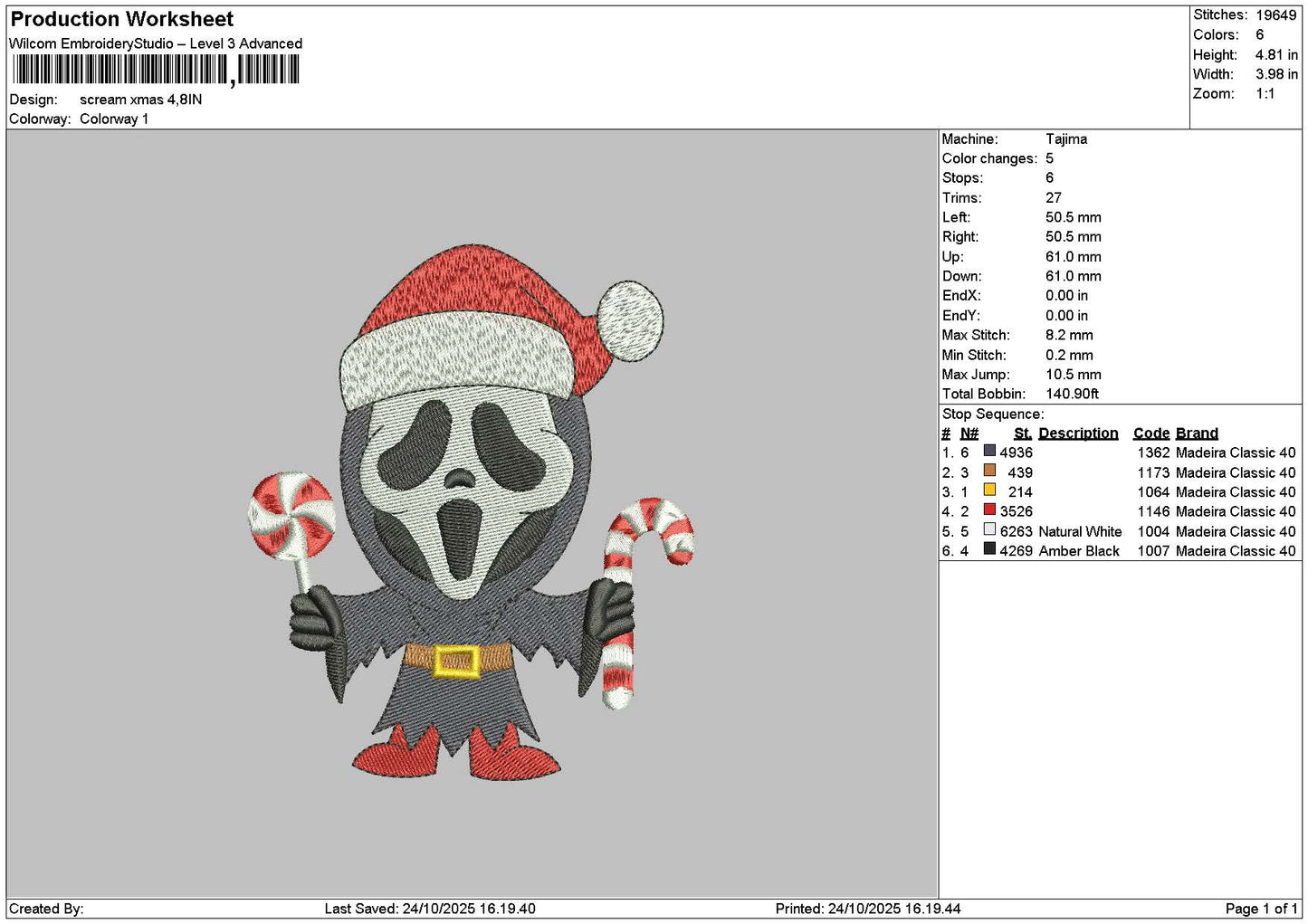Click the Height value 4.81 in
1308x924 pixels.
[1276, 54]
